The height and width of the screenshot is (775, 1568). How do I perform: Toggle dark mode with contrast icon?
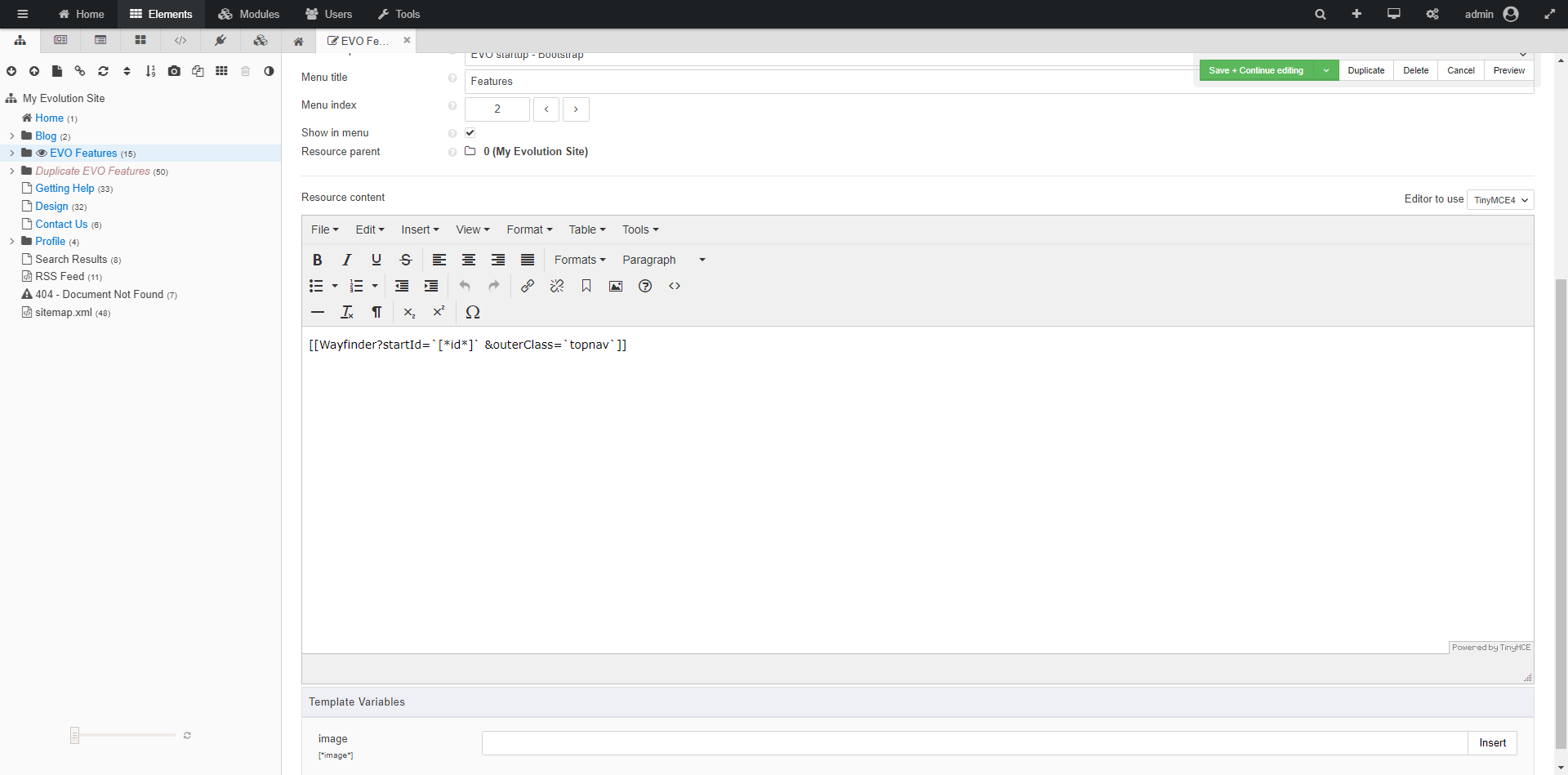pyautogui.click(x=269, y=71)
